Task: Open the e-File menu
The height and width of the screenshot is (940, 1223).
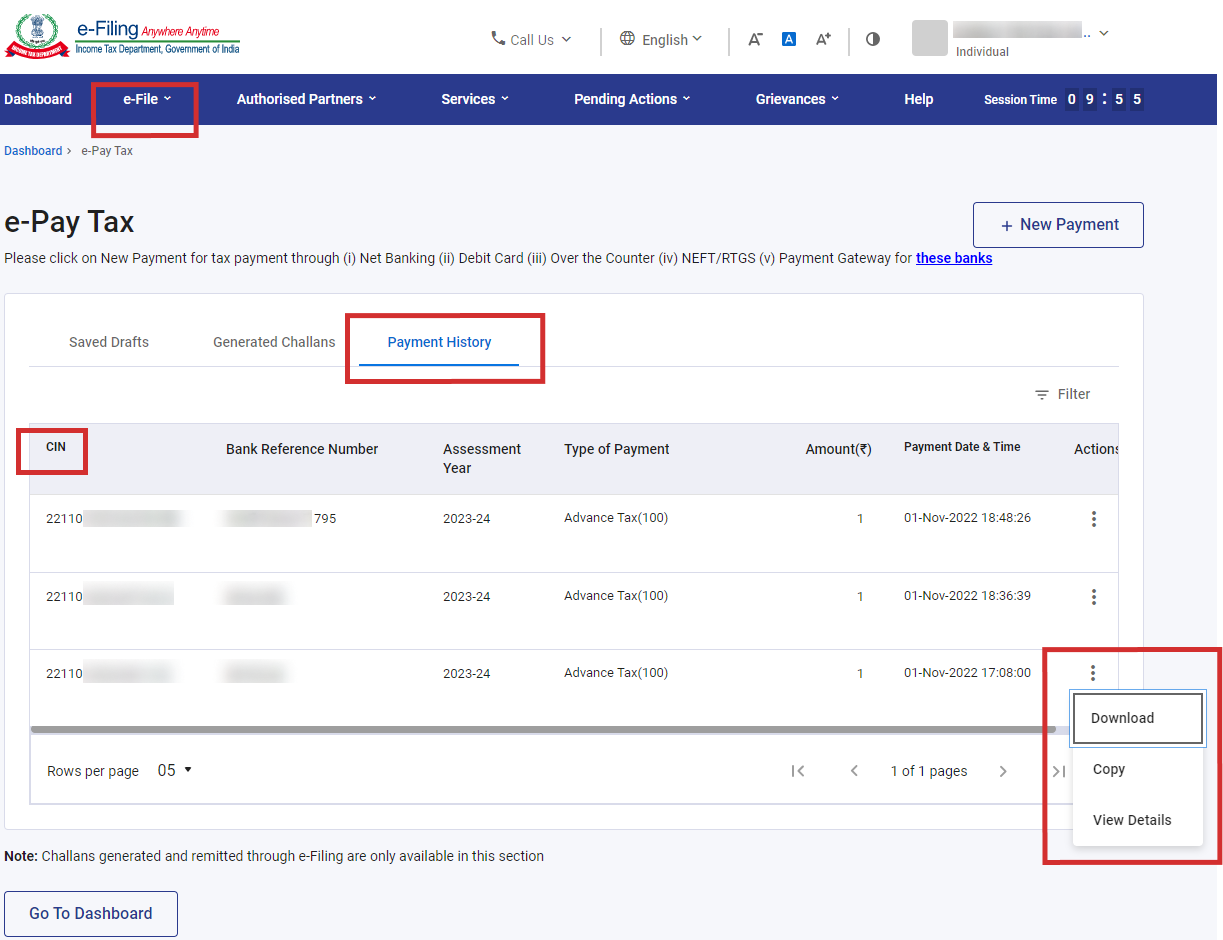Action: [x=147, y=99]
